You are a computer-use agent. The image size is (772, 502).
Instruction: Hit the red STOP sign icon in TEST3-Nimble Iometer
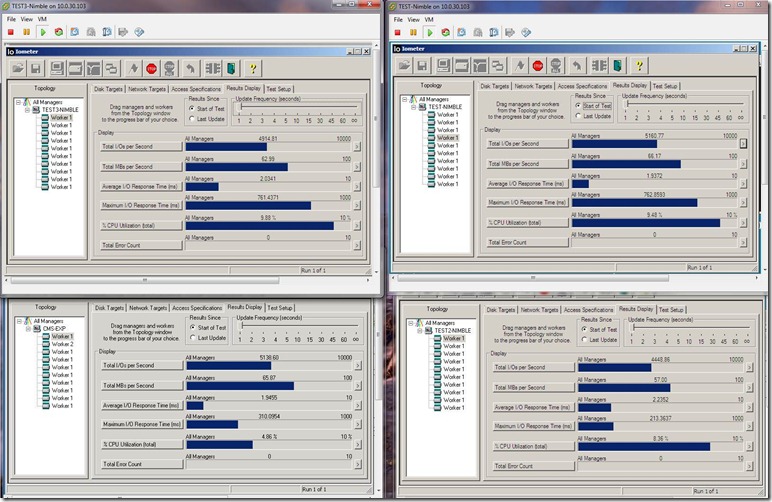tap(152, 68)
